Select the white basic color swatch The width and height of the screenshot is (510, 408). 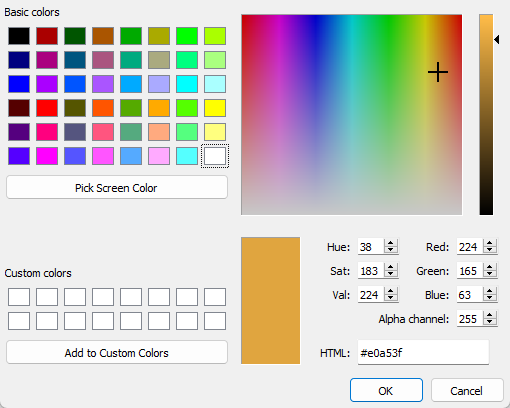coord(215,156)
